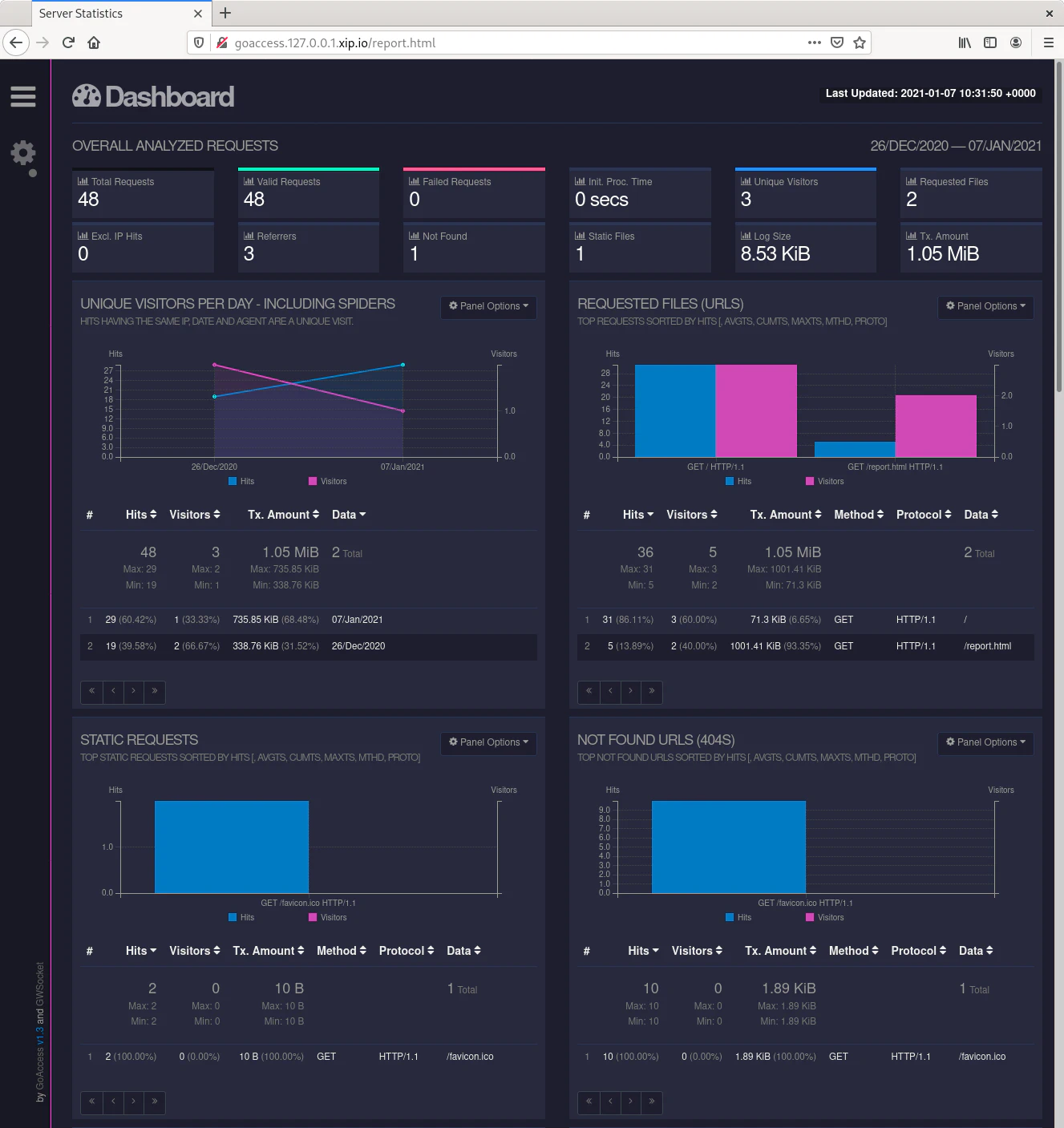Sort Requested Files table by Method
The height and width of the screenshot is (1128, 1064).
[x=859, y=515]
